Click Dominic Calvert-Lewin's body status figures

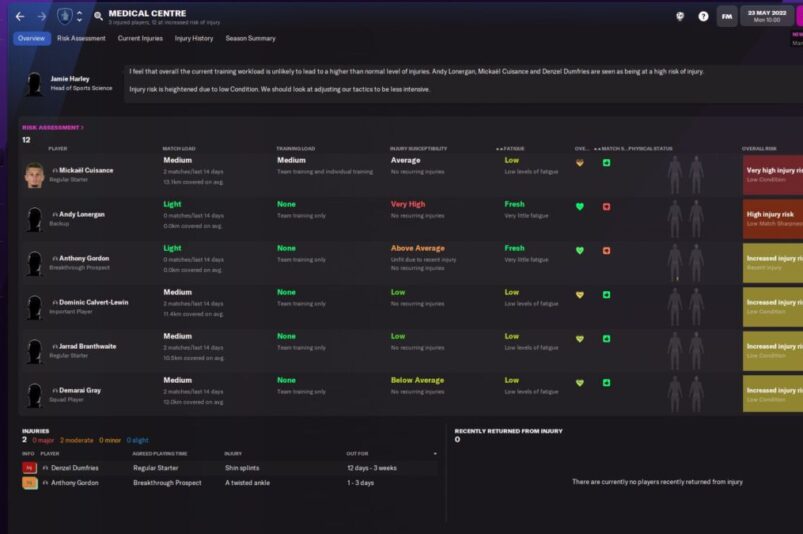[686, 306]
